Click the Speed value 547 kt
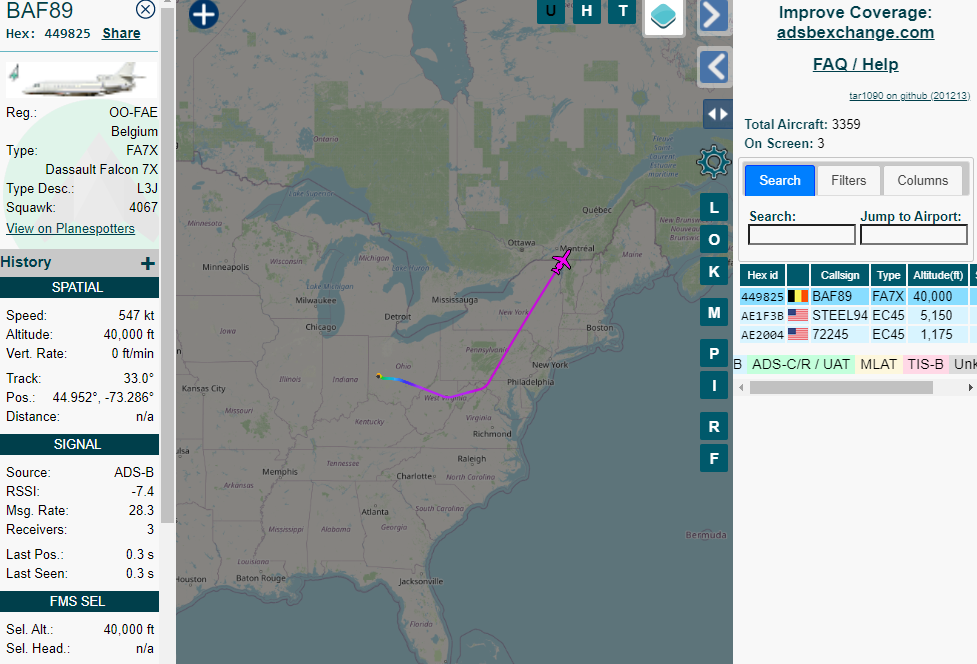This screenshot has height=664, width=977. (x=136, y=315)
